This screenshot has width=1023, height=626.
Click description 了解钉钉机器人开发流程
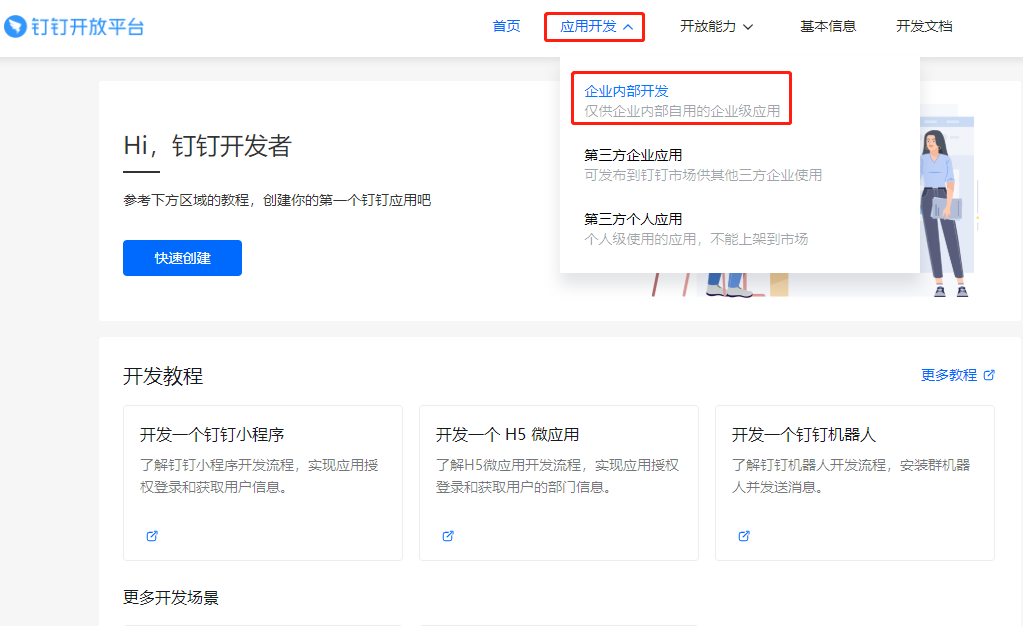click(851, 476)
